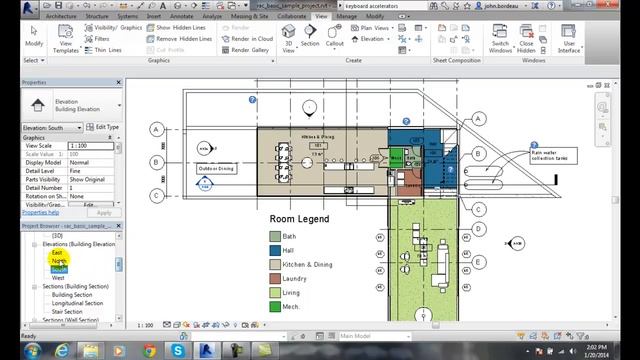Select the West elevation view
The width and height of the screenshot is (640, 360).
(58, 278)
